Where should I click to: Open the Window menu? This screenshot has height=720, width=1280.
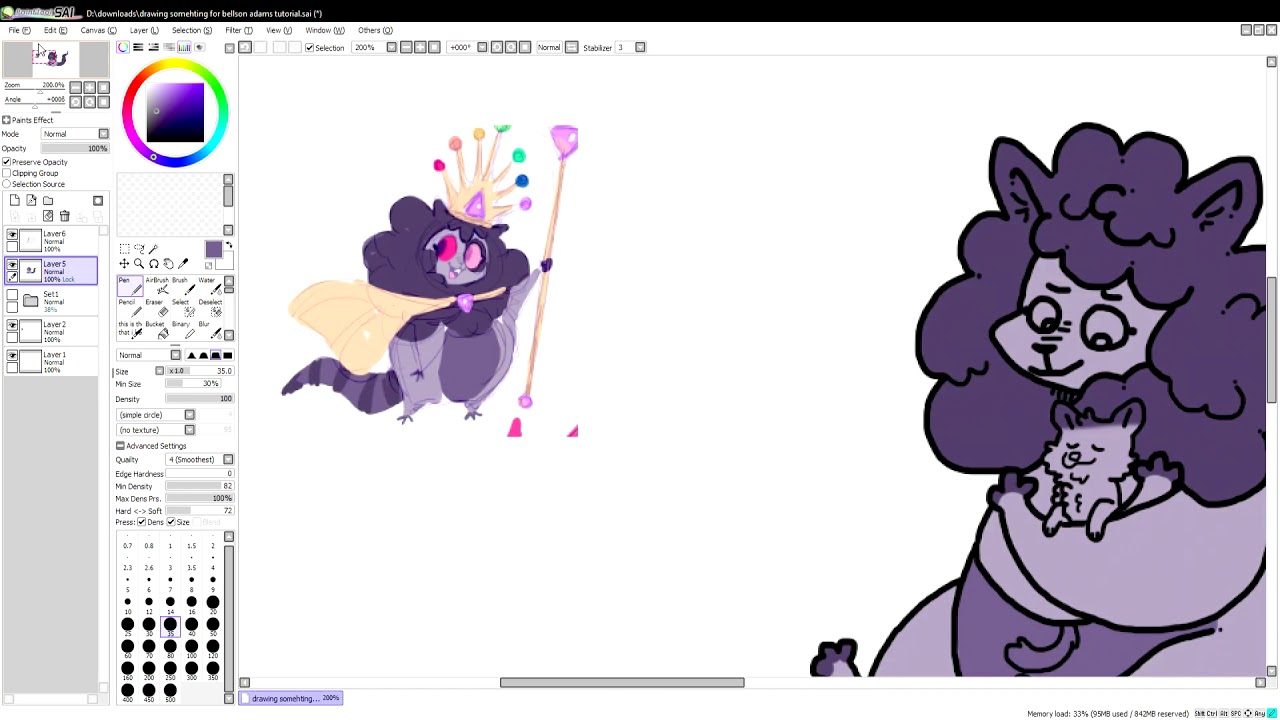coord(325,30)
